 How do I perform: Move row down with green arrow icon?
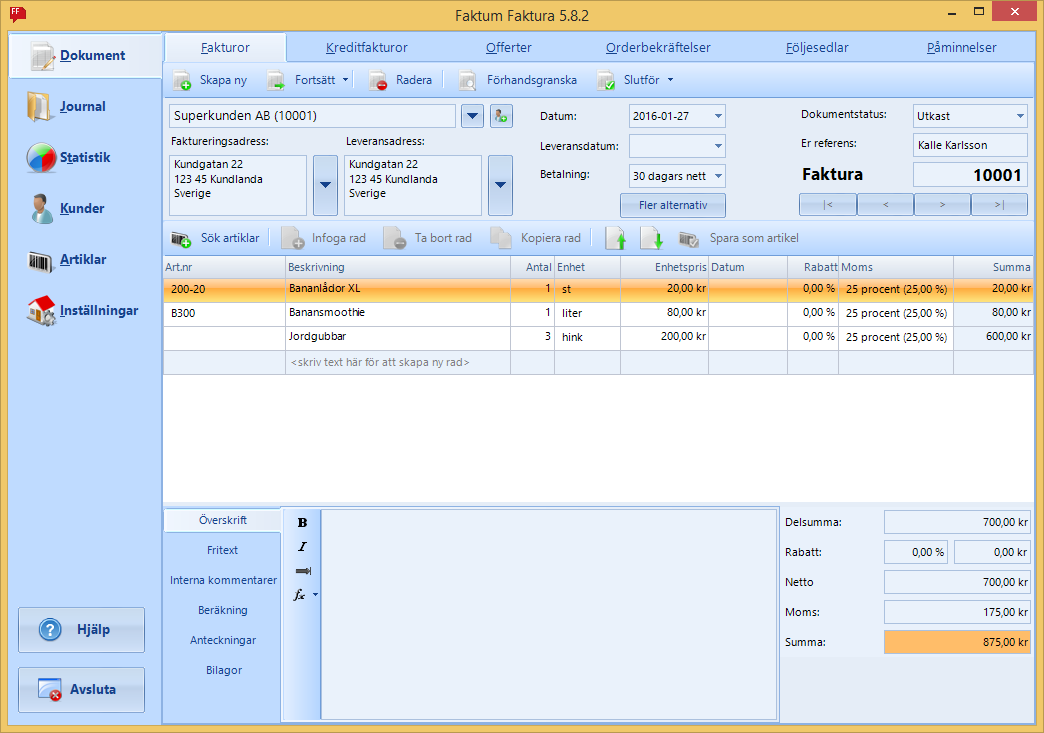click(651, 238)
